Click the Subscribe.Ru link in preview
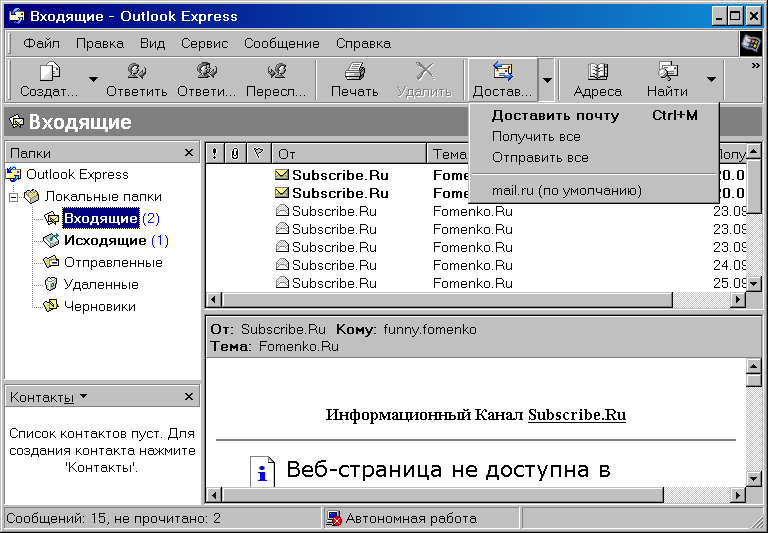The width and height of the screenshot is (768, 533). coord(577,415)
